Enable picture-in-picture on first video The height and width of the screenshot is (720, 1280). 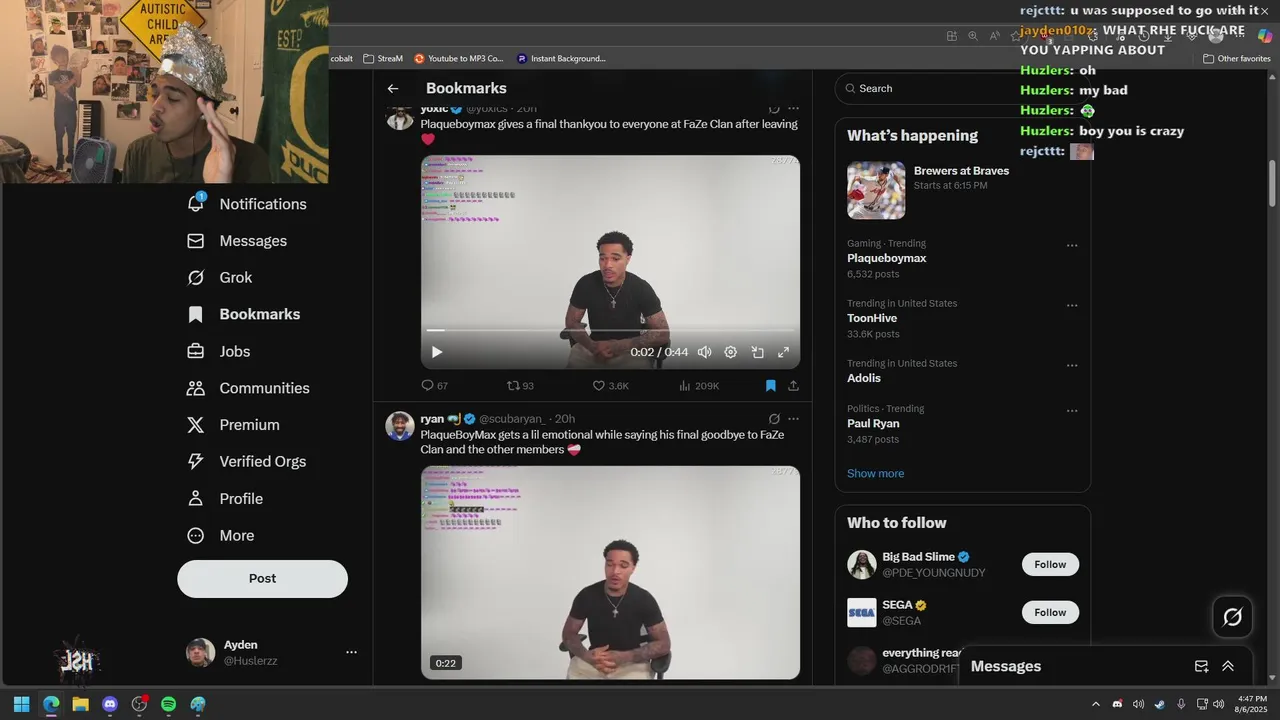pyautogui.click(x=758, y=352)
